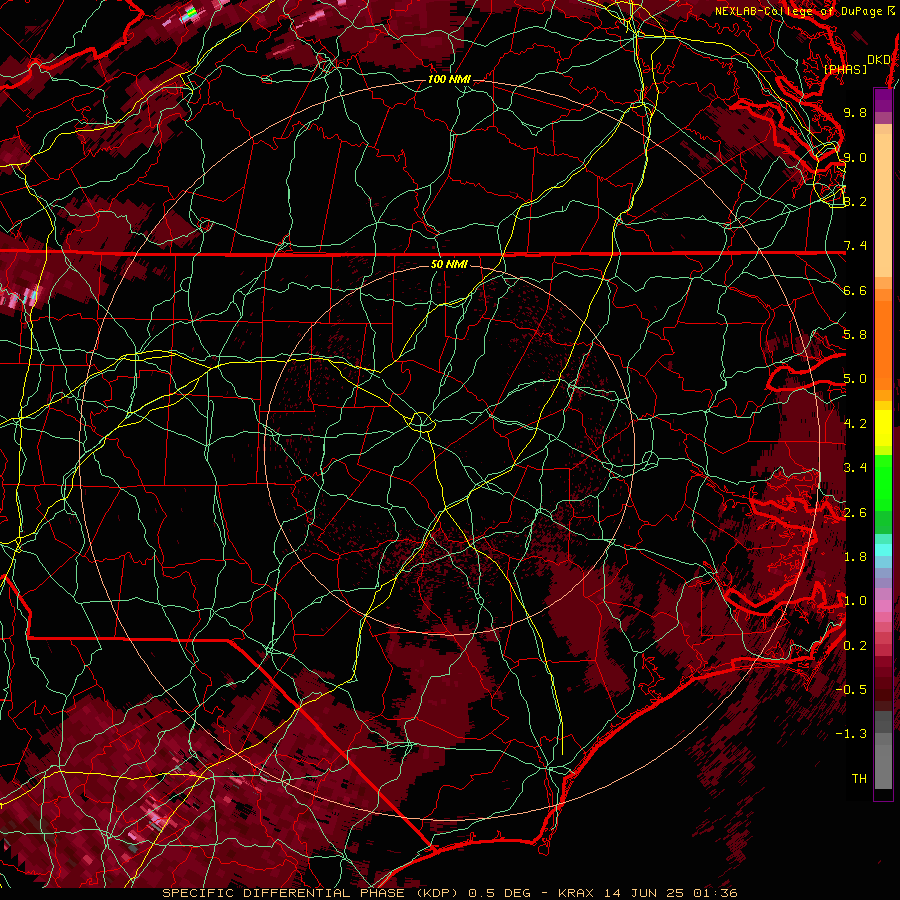
Task: Click the 6.6 scale value
Action: (855, 290)
